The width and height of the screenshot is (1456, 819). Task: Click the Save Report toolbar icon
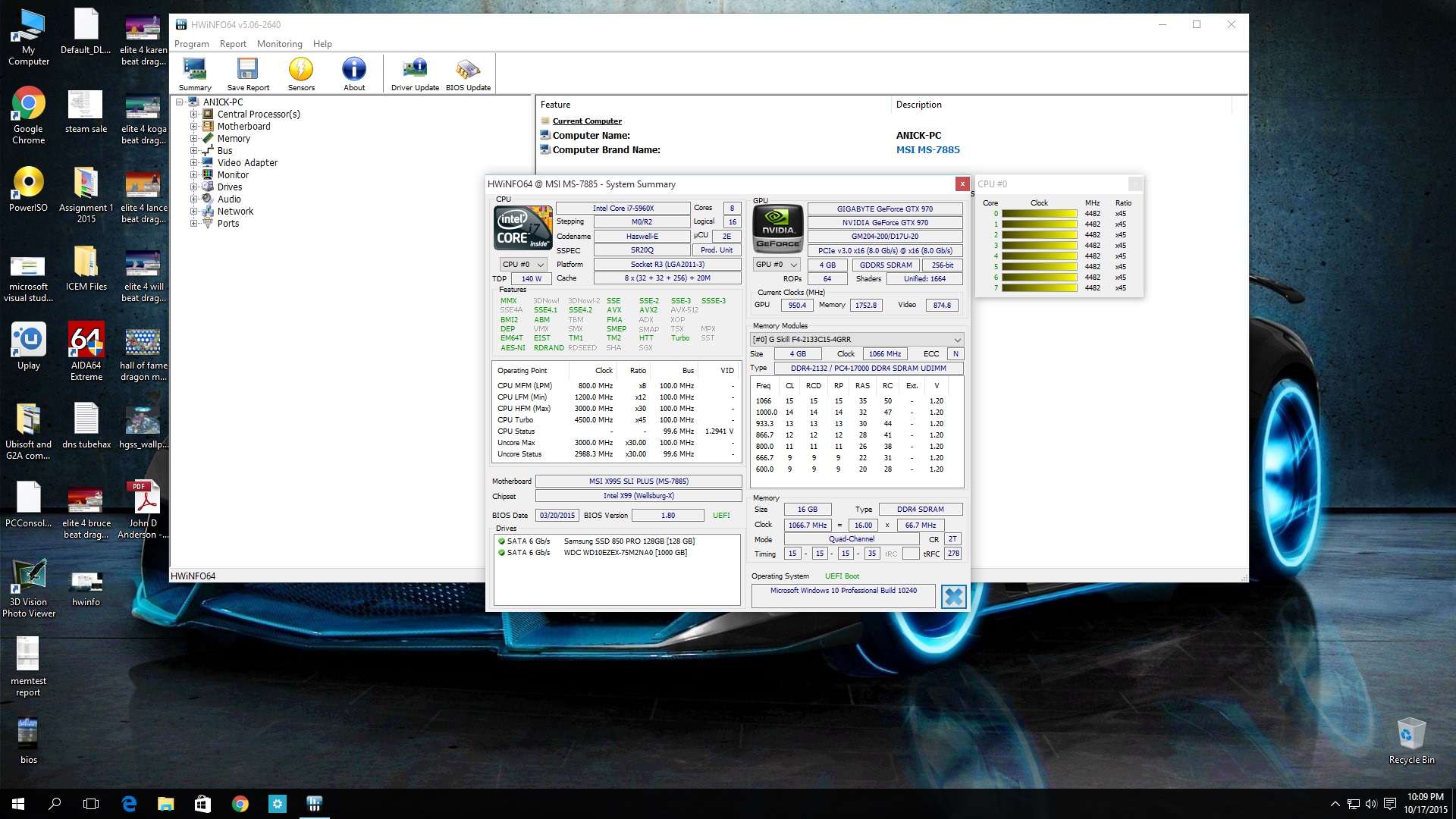(x=248, y=74)
